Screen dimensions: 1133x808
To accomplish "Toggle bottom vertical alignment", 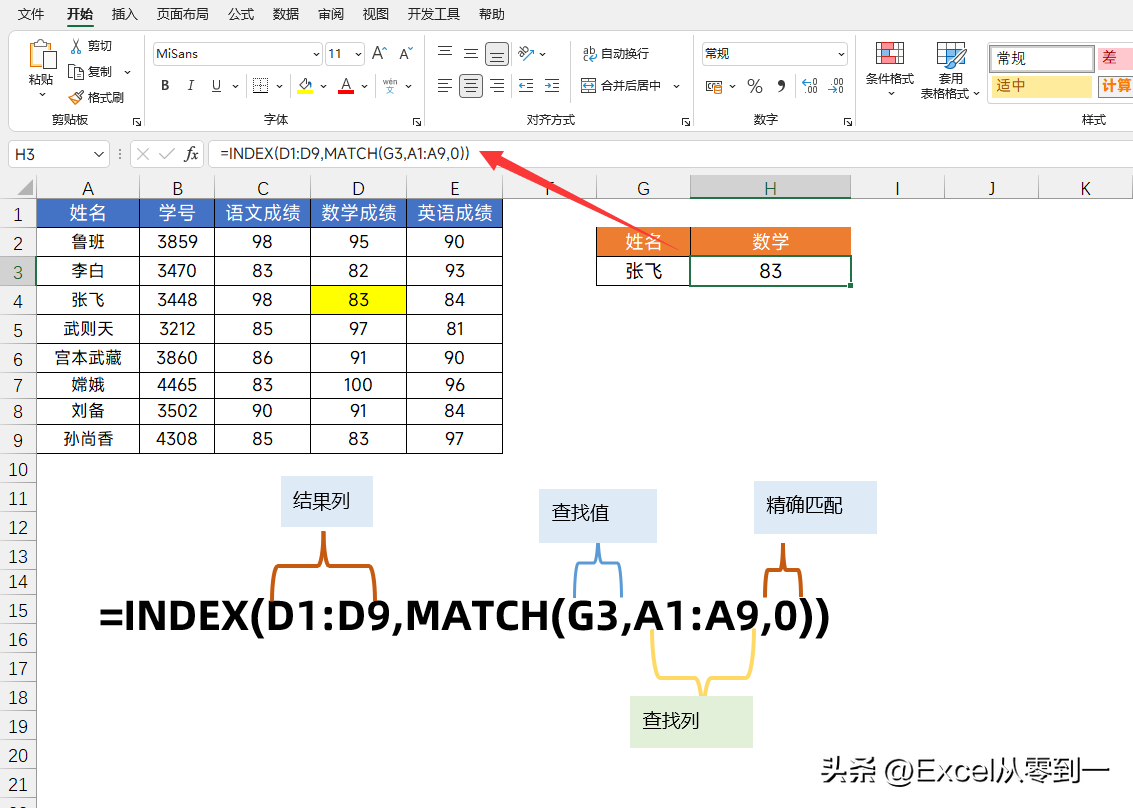I will 496,53.
